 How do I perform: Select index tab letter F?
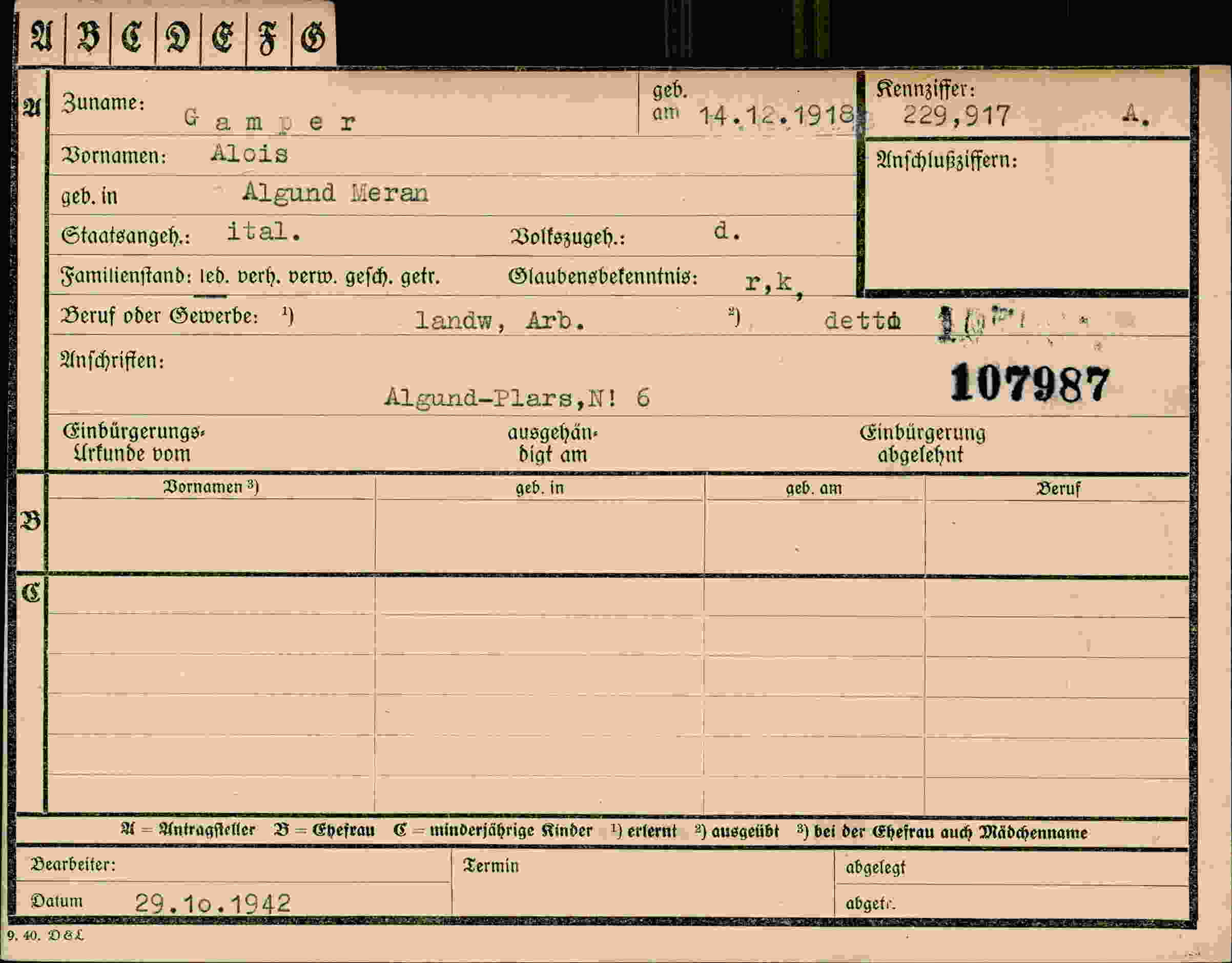(x=269, y=37)
